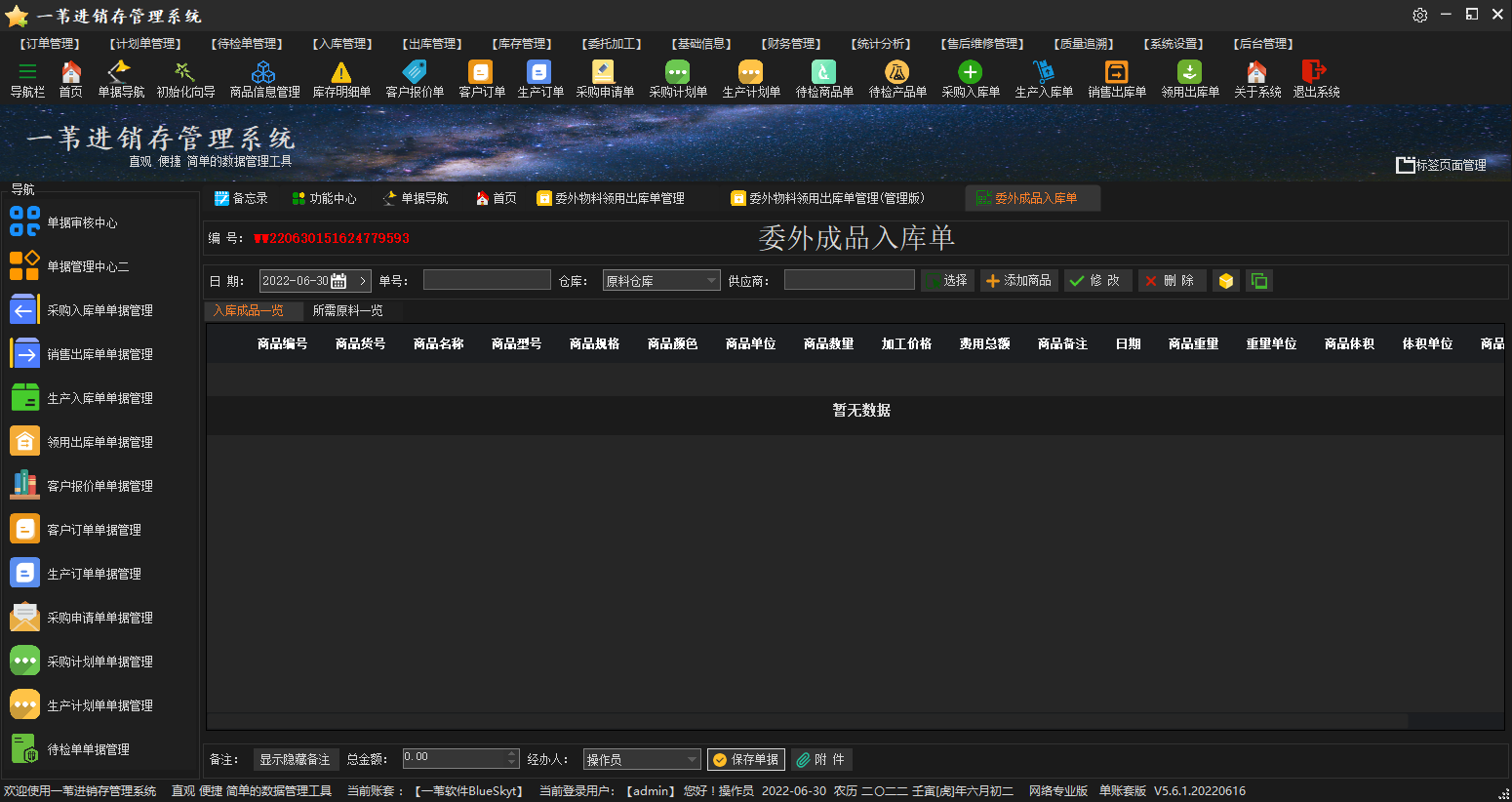Open 生产计划单 orange chat icon

click(750, 71)
